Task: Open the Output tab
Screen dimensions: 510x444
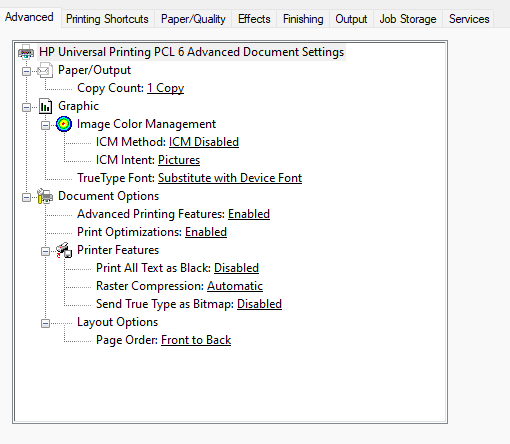Action: pyautogui.click(x=351, y=19)
